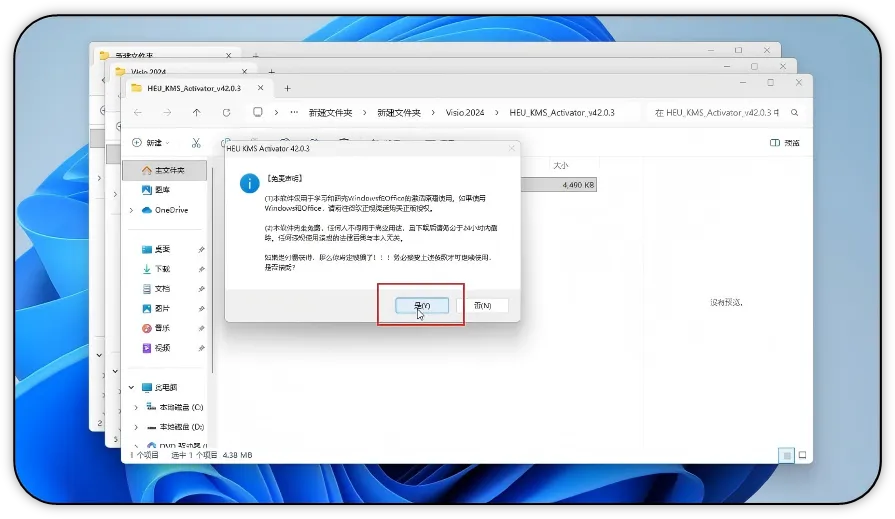Click the sidebar vertical scrollbar
895x519 pixels.
pos(212,268)
